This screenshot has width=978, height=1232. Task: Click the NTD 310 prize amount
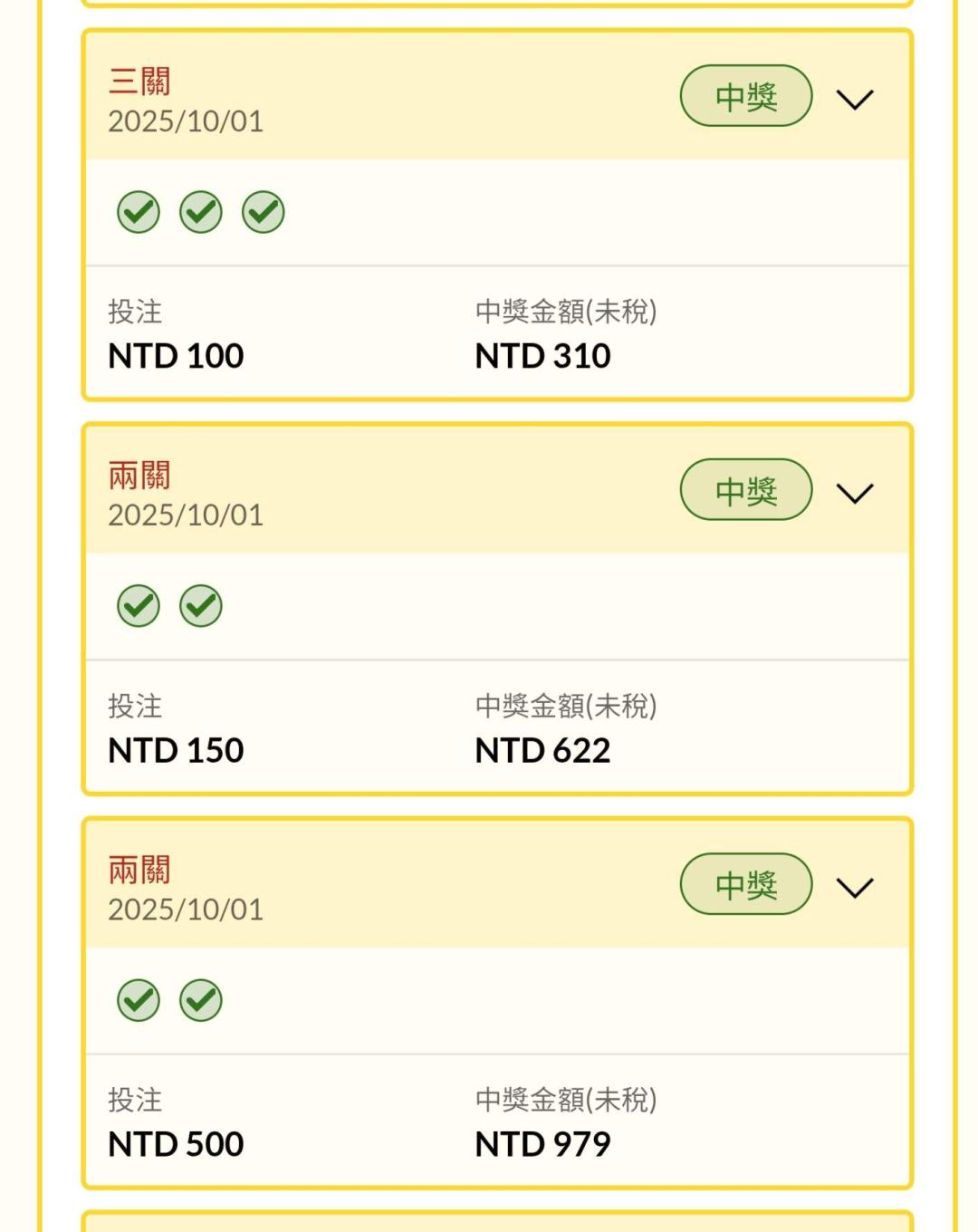point(542,356)
